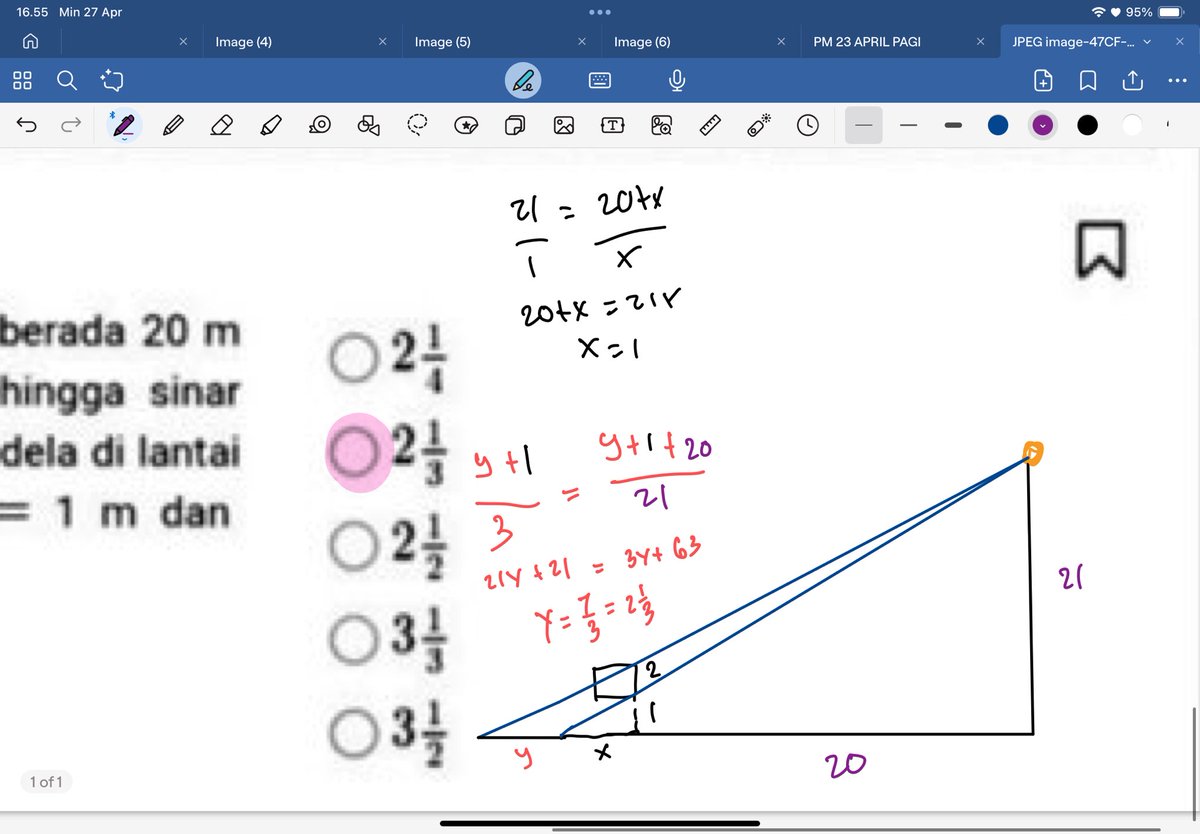Screen dimensions: 1200x834
Task: Insert an image with the picture tool
Action: tap(564, 126)
